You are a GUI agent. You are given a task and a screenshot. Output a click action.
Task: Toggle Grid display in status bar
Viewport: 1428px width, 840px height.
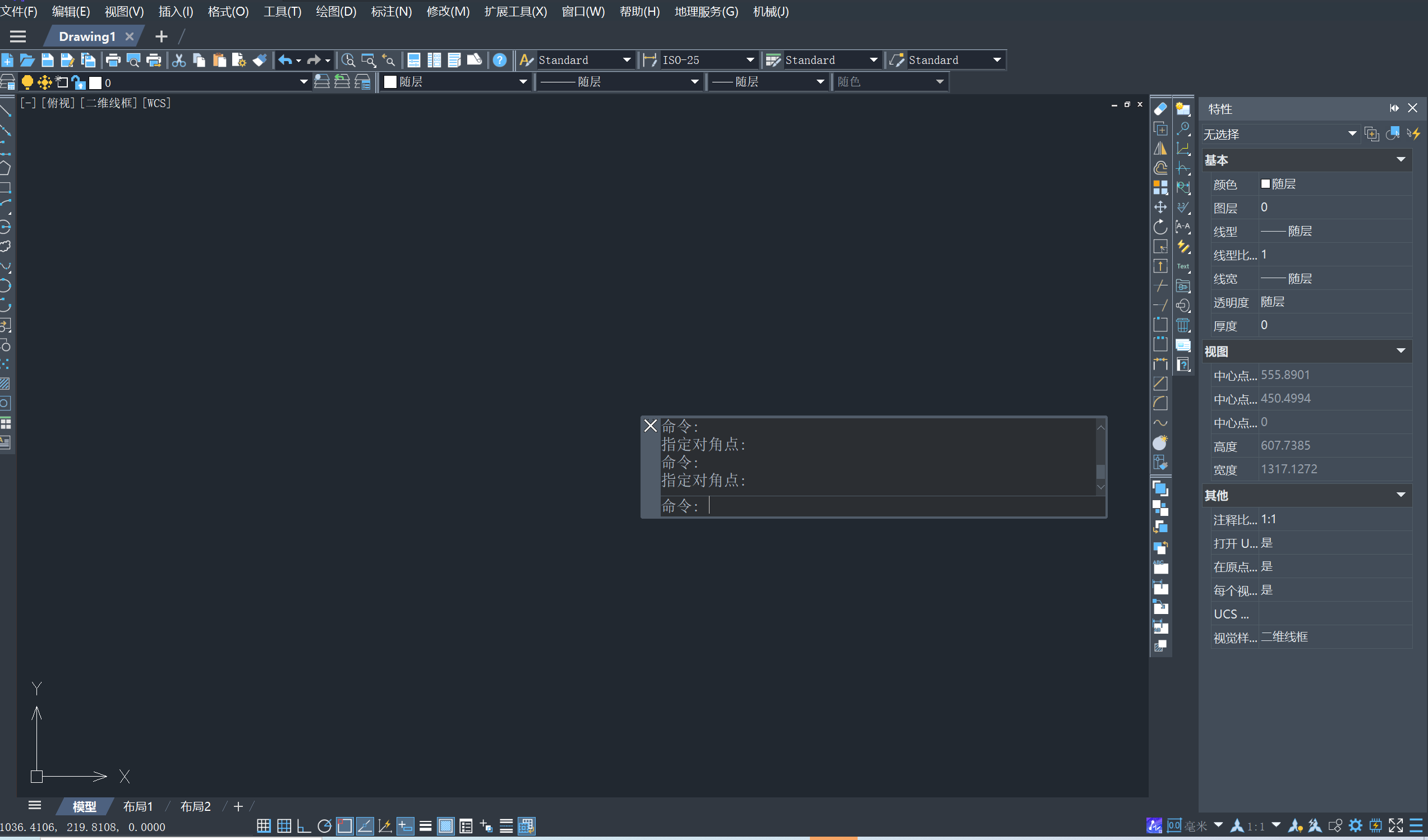click(284, 827)
